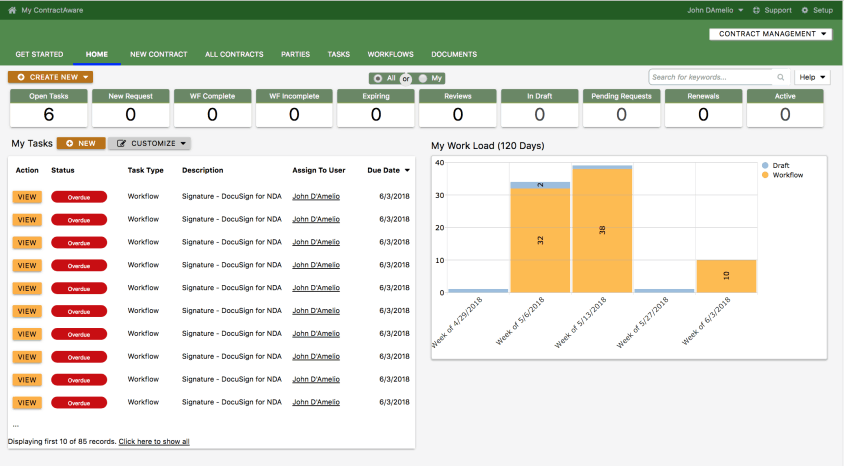Switch to the All Contracts tab
The image size is (844, 466).
point(234,54)
